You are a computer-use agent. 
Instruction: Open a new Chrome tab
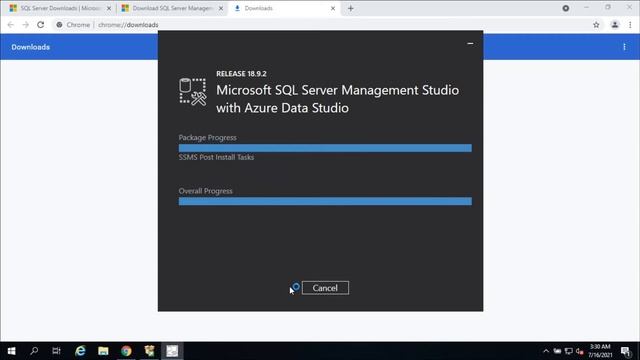351,8
